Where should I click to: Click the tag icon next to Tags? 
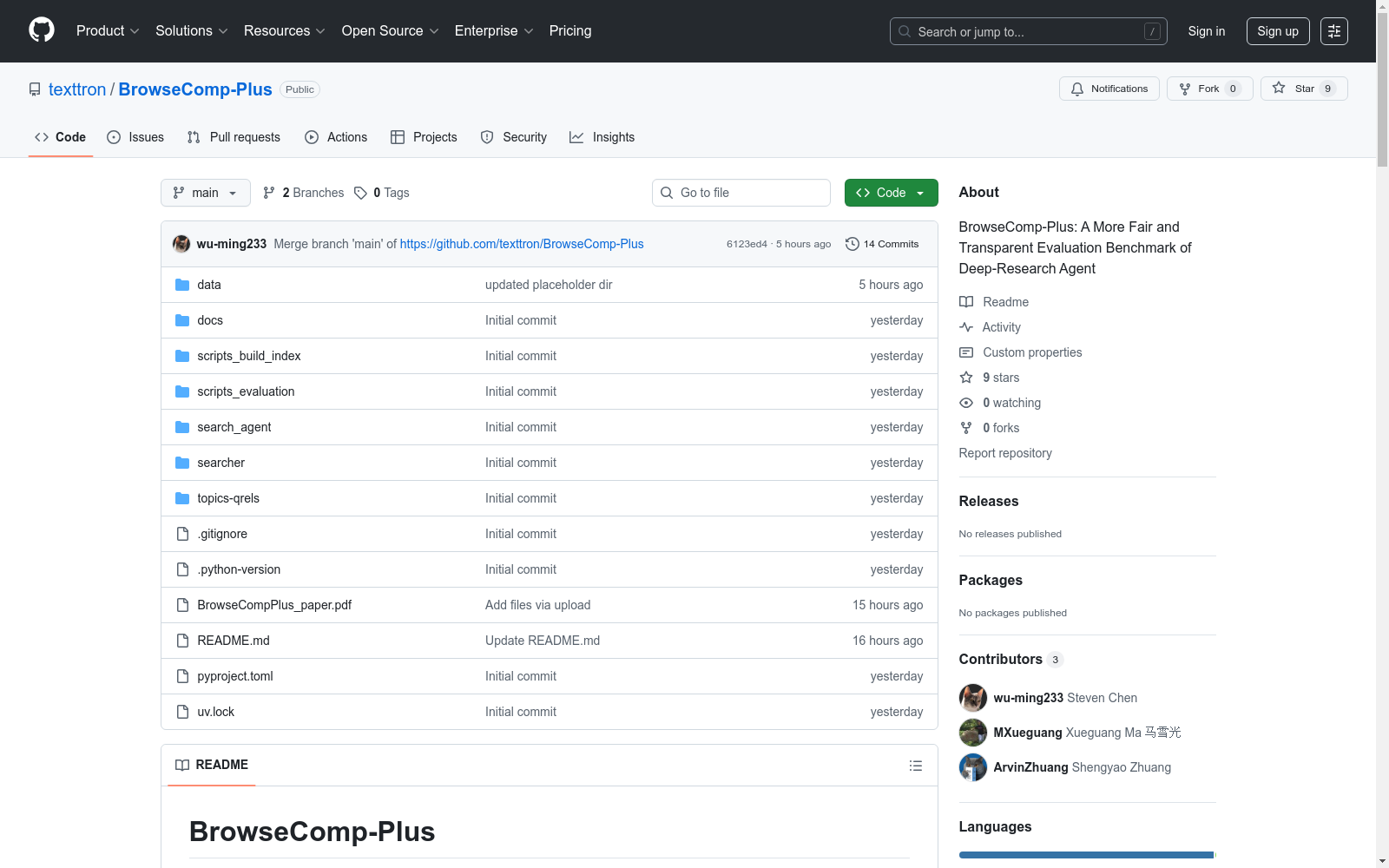click(x=361, y=193)
